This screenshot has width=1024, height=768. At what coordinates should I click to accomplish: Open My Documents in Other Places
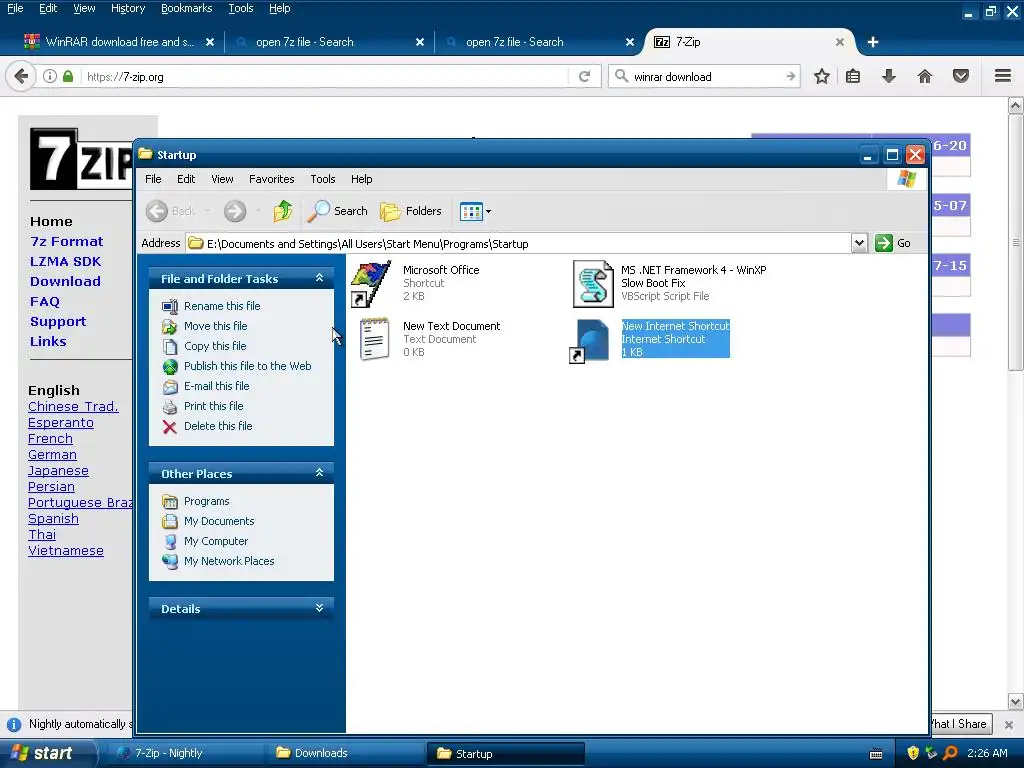pyautogui.click(x=219, y=521)
